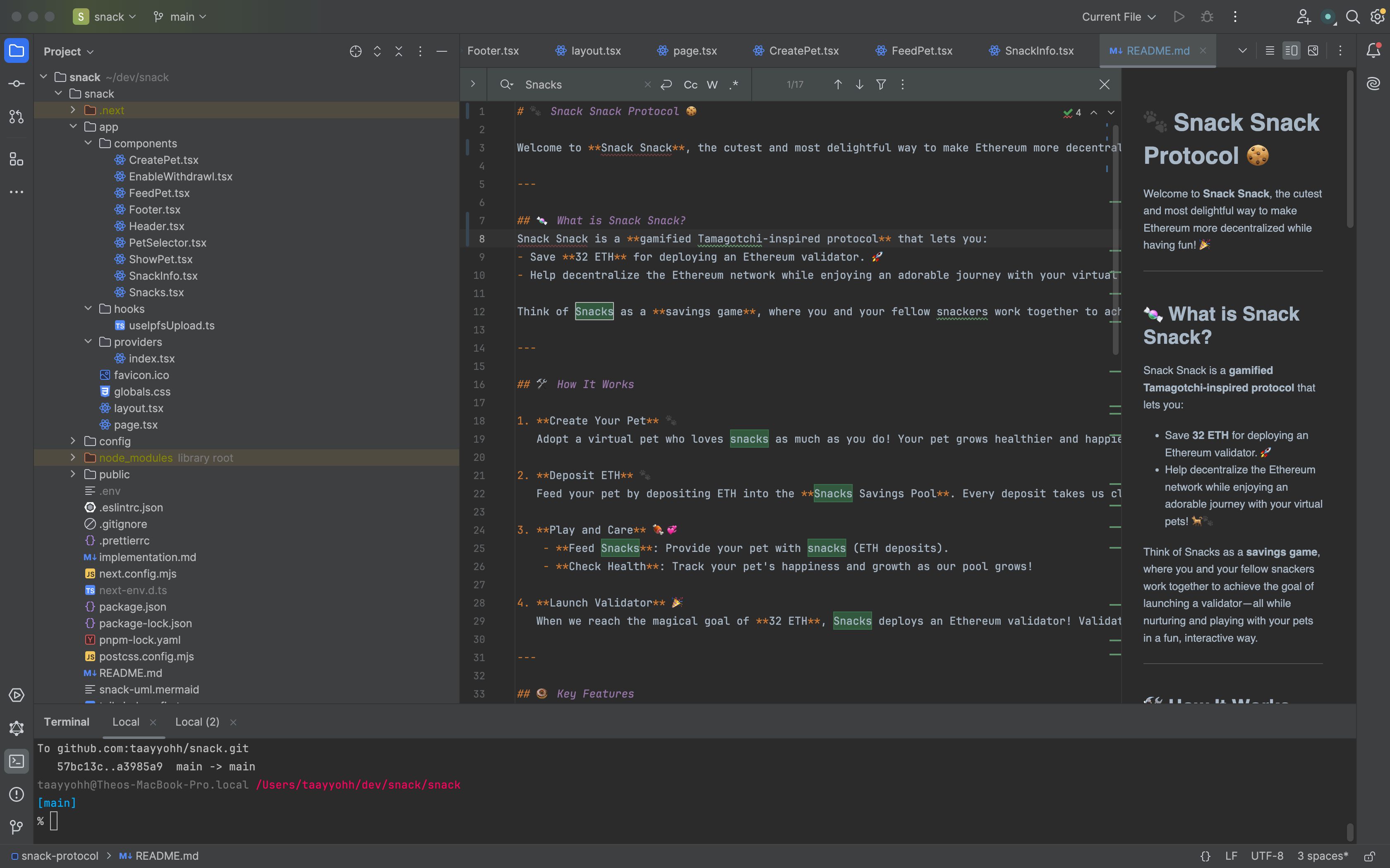Hide the Project tool window
This screenshot has height=868, width=1390.
pos(441,51)
